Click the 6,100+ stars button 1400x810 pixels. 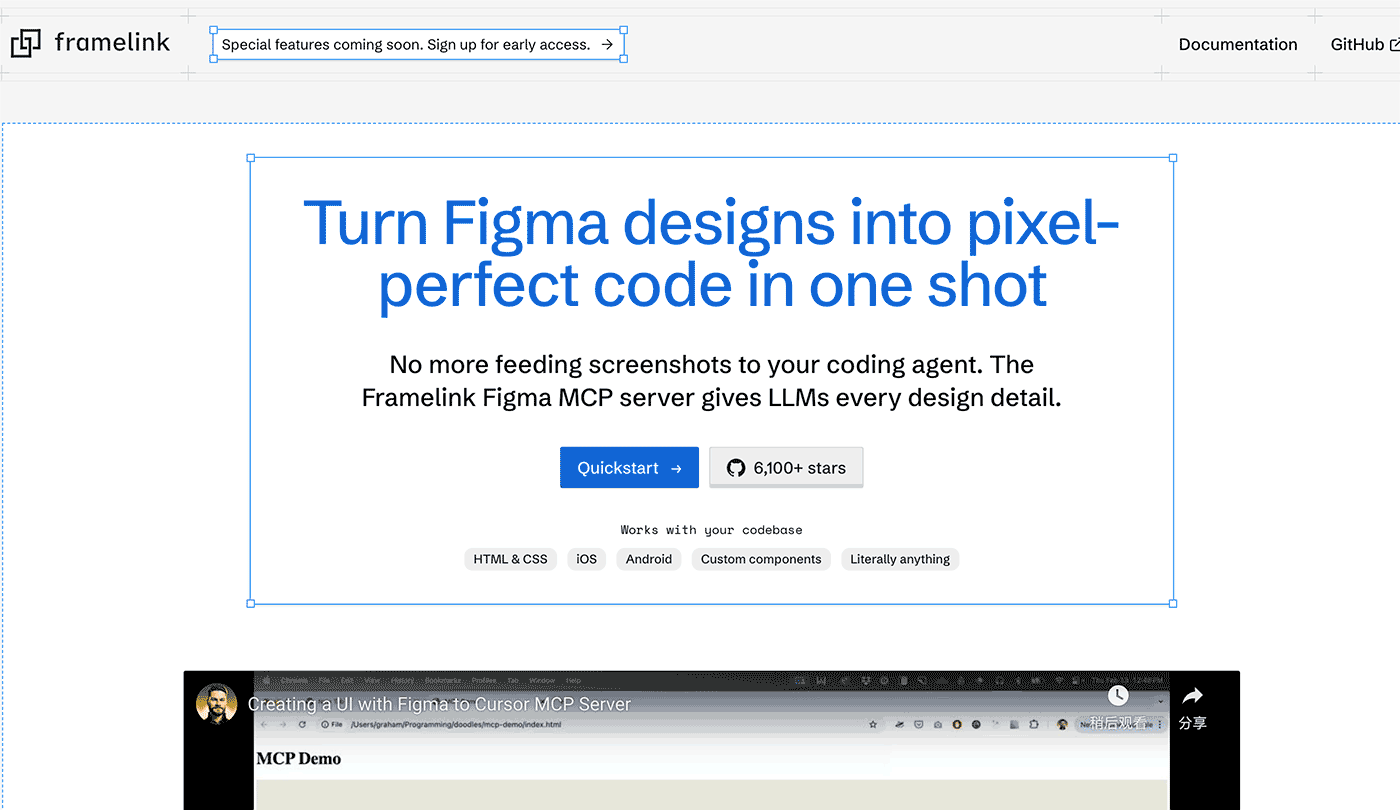pyautogui.click(x=786, y=467)
